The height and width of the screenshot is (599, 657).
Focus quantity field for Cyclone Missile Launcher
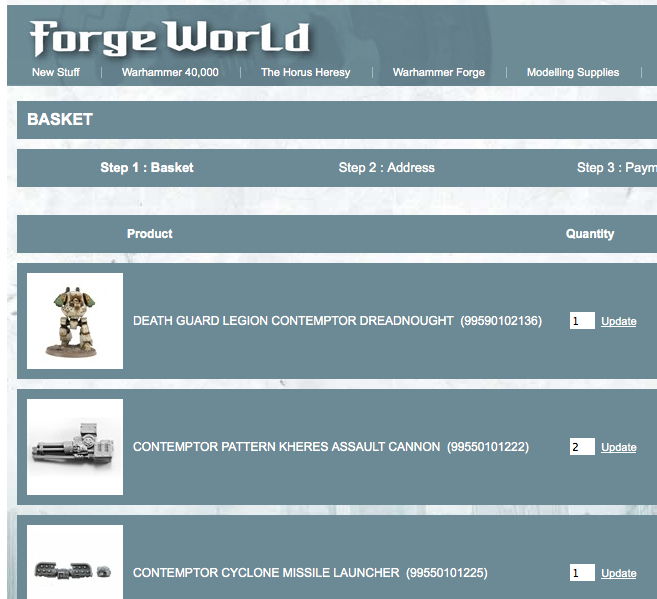tap(582, 573)
